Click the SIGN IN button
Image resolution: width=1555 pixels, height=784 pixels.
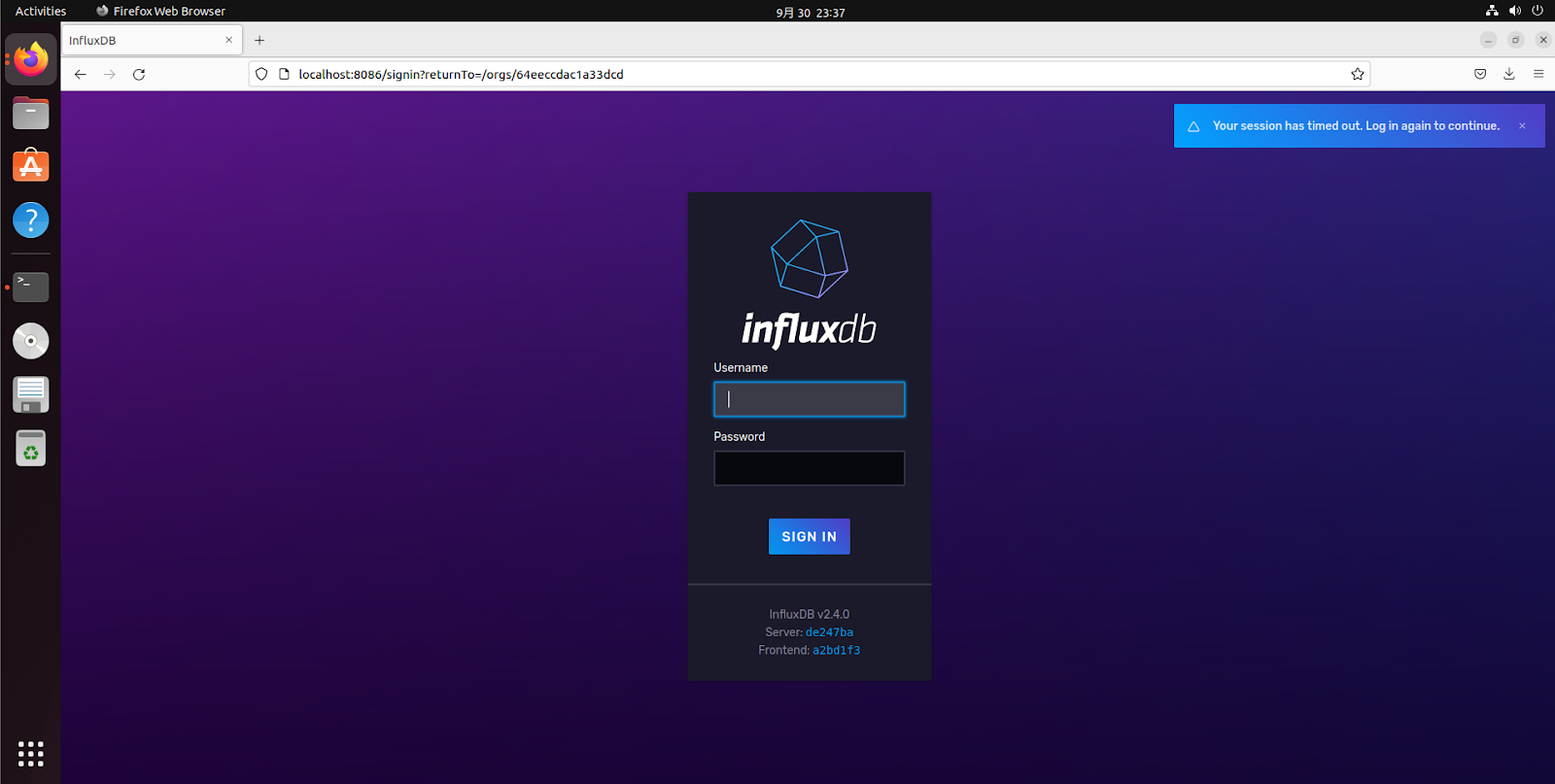809,536
